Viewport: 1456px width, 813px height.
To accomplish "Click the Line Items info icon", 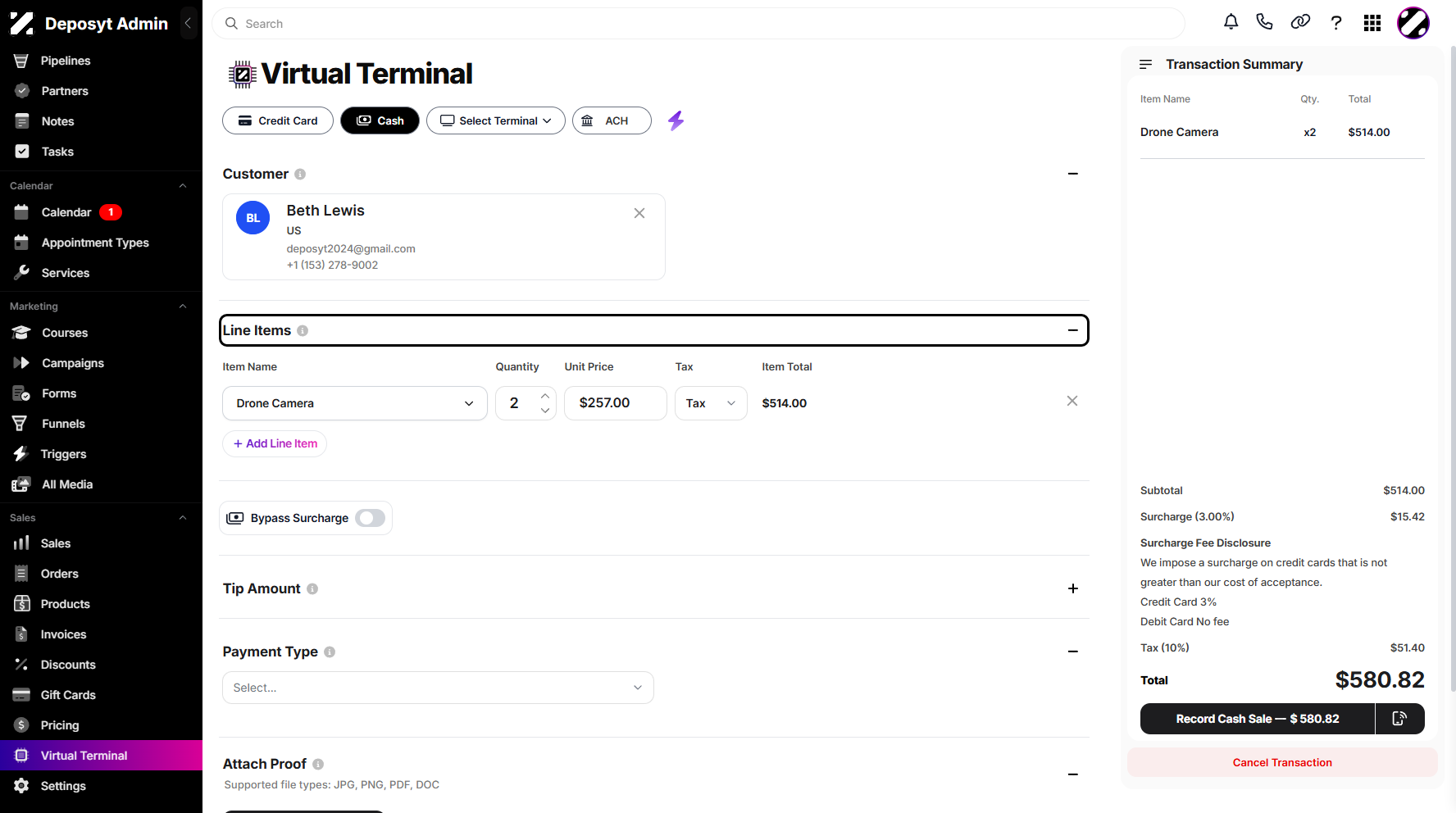I will click(303, 330).
